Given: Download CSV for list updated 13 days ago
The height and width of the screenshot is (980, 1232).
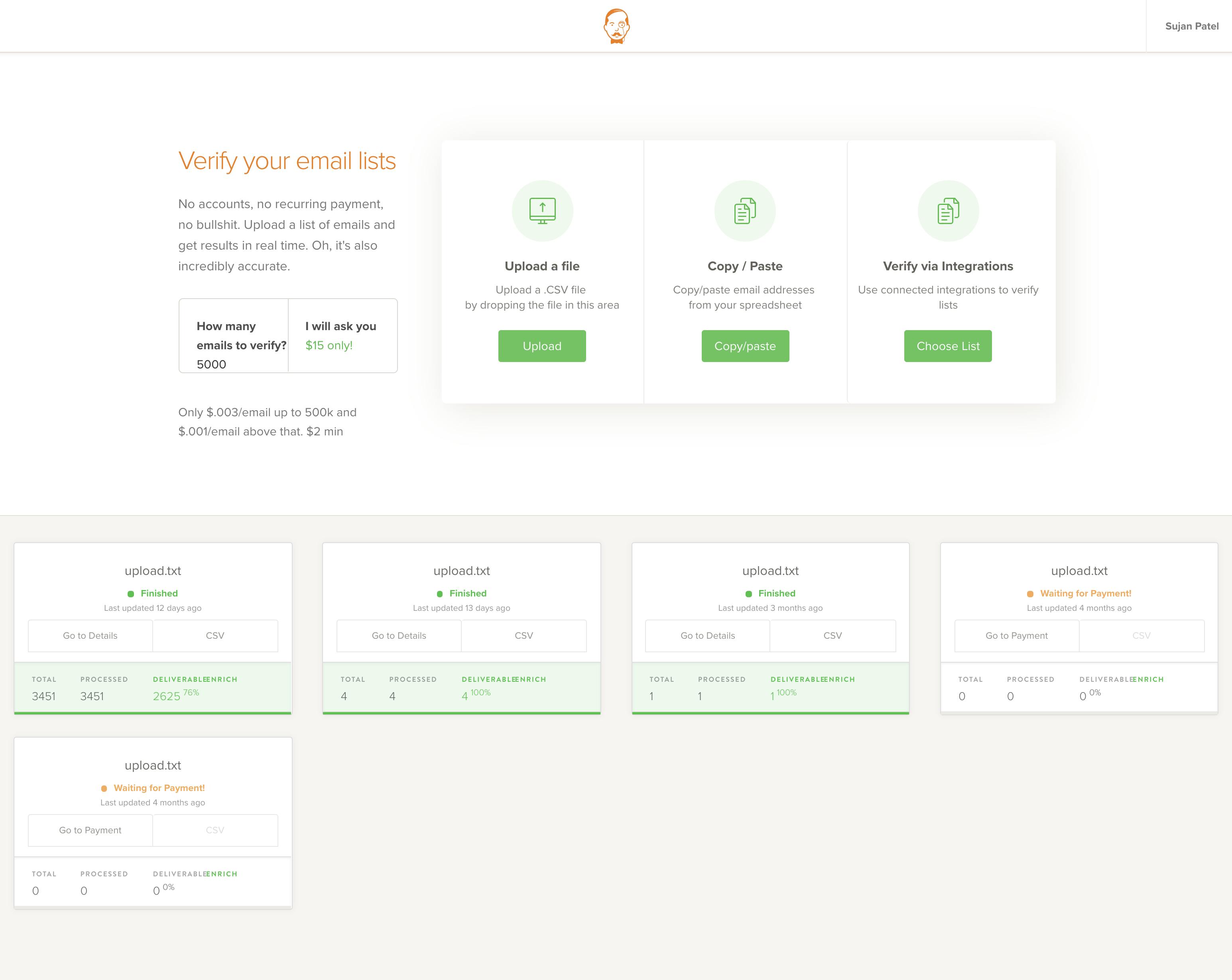Looking at the screenshot, I should click(524, 636).
